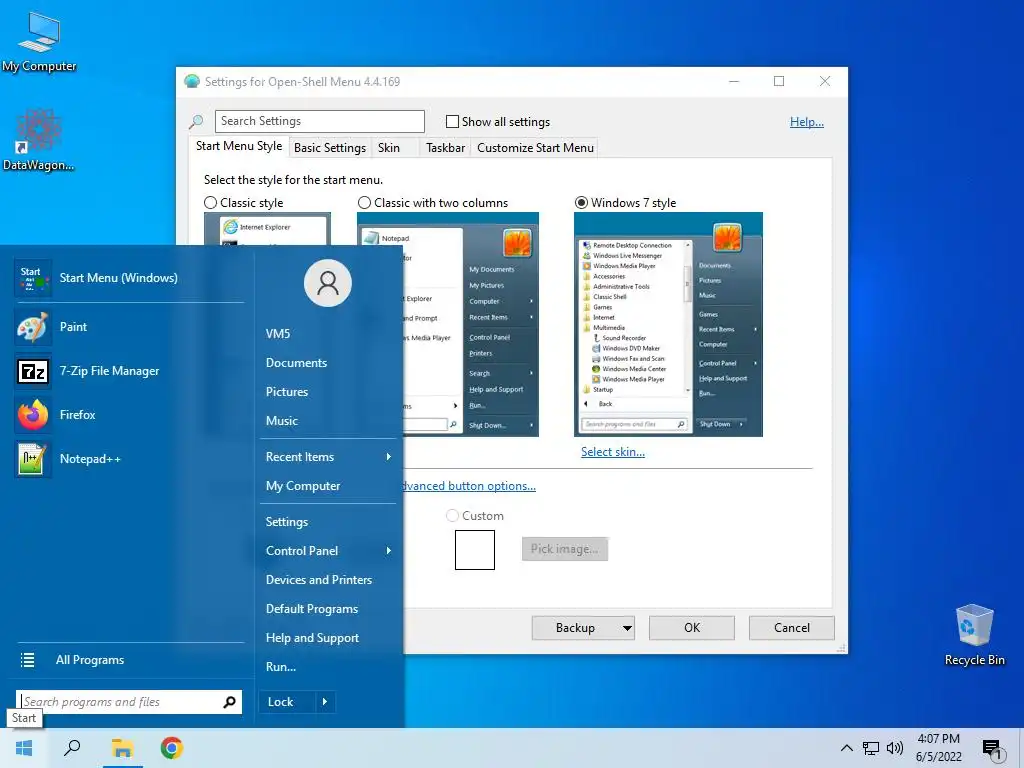Open the Skin tab

pyautogui.click(x=389, y=148)
